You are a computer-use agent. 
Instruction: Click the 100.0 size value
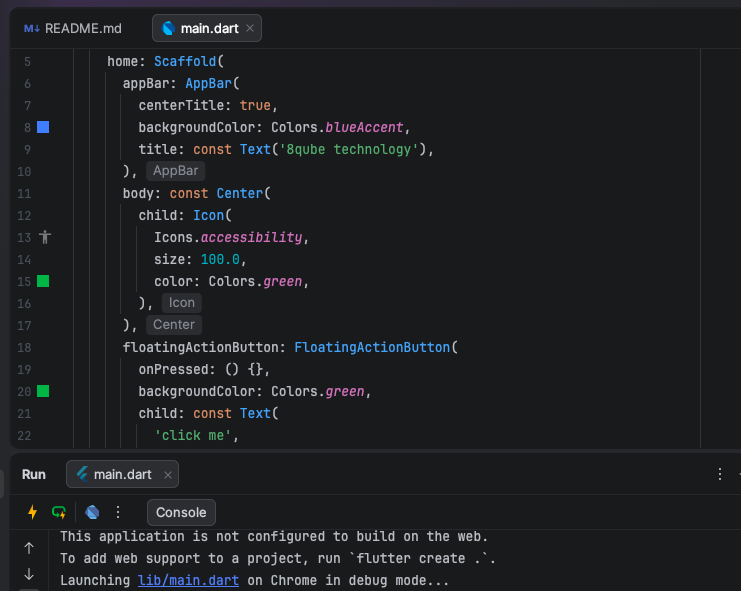click(x=220, y=259)
